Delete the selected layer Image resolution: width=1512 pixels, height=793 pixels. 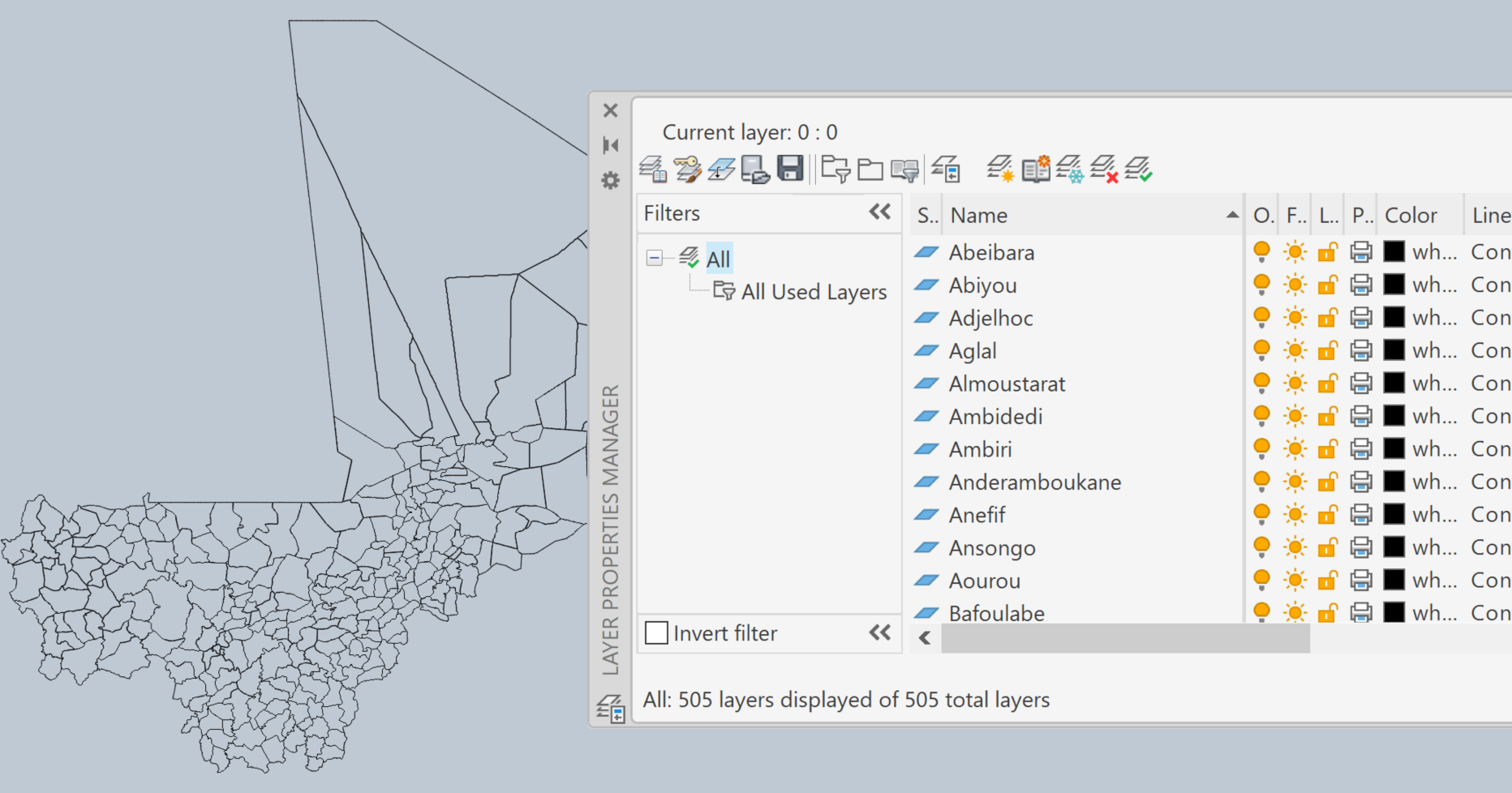tap(1103, 169)
